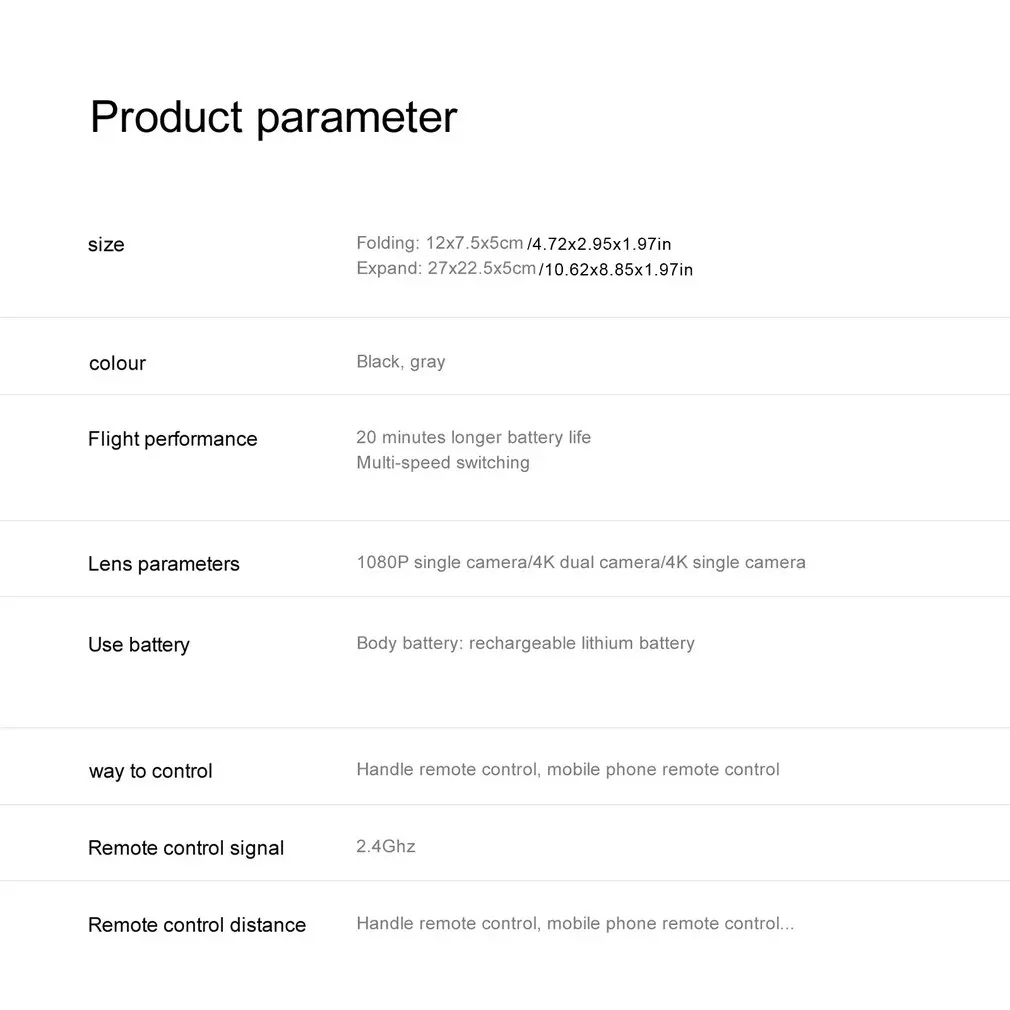1010x1010 pixels.
Task: Select the Remote control signal label
Action: [186, 848]
